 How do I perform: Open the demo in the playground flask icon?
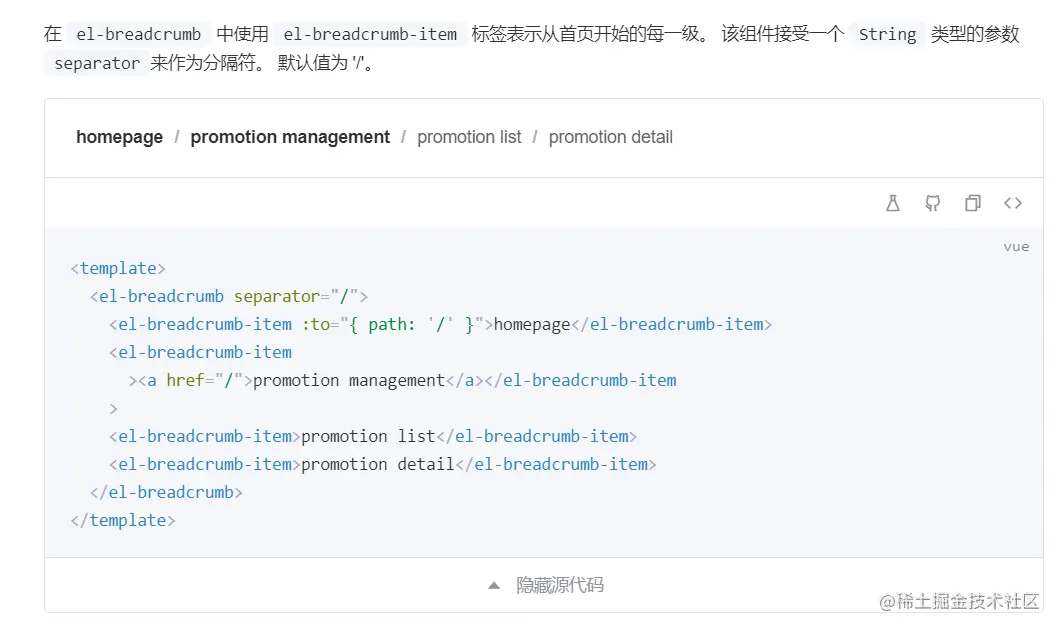click(893, 203)
